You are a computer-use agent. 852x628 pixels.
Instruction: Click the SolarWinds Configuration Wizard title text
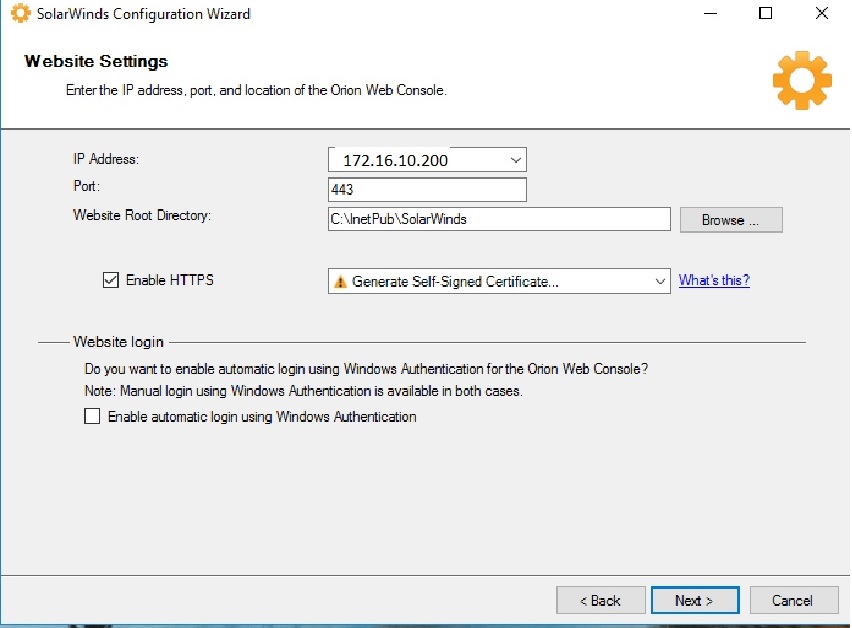click(x=143, y=14)
